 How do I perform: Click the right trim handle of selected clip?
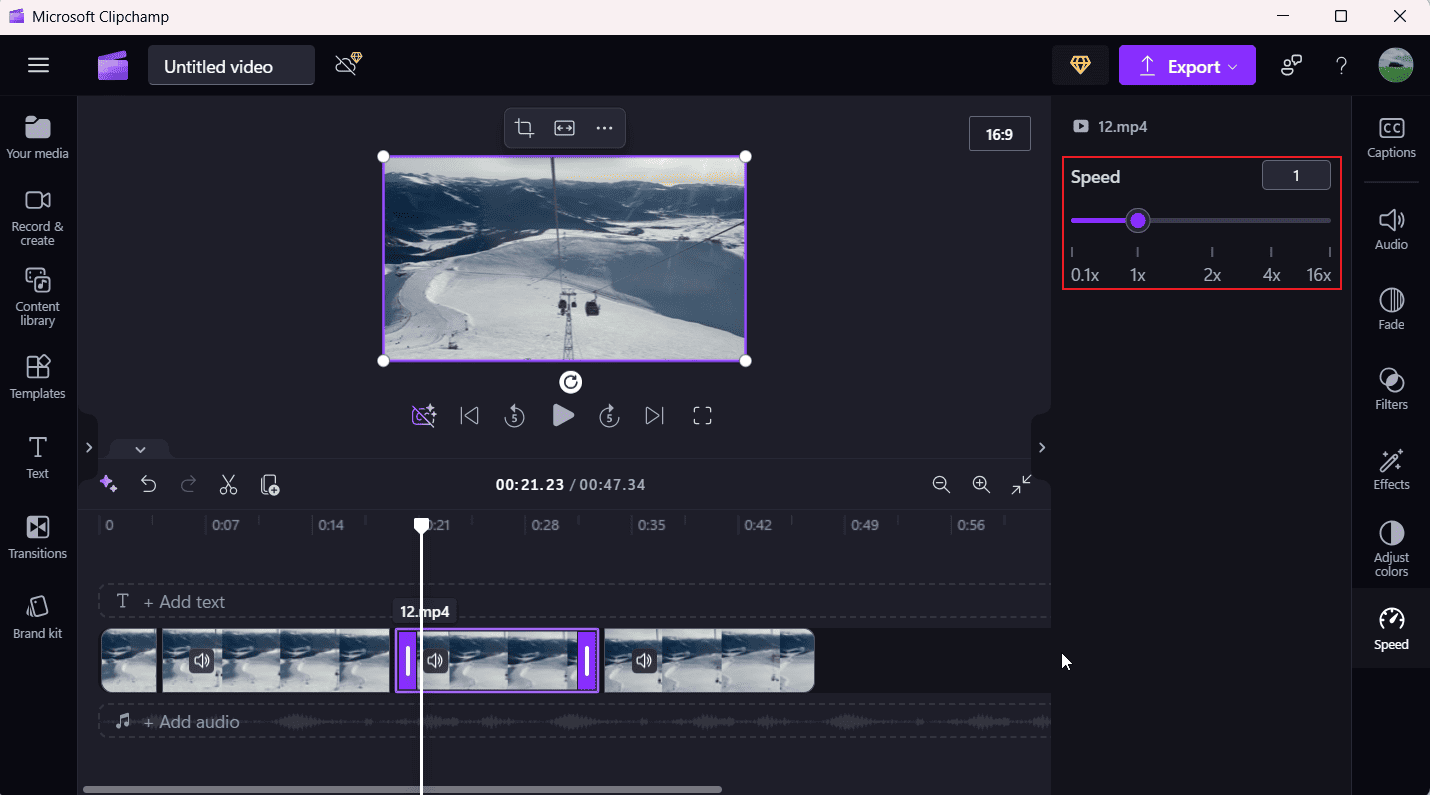point(587,660)
